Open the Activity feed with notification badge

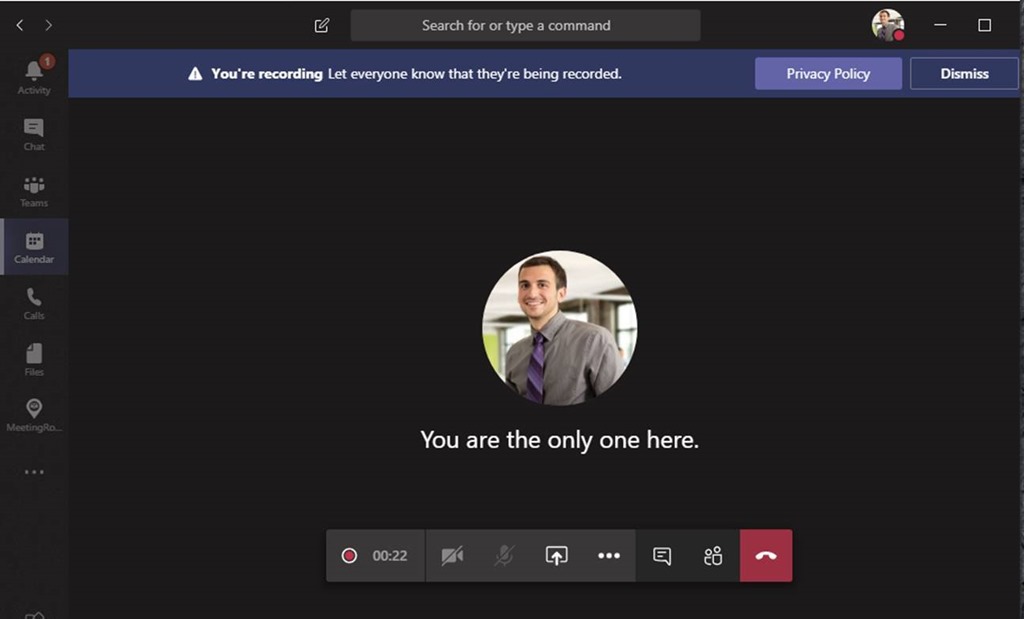click(x=34, y=76)
